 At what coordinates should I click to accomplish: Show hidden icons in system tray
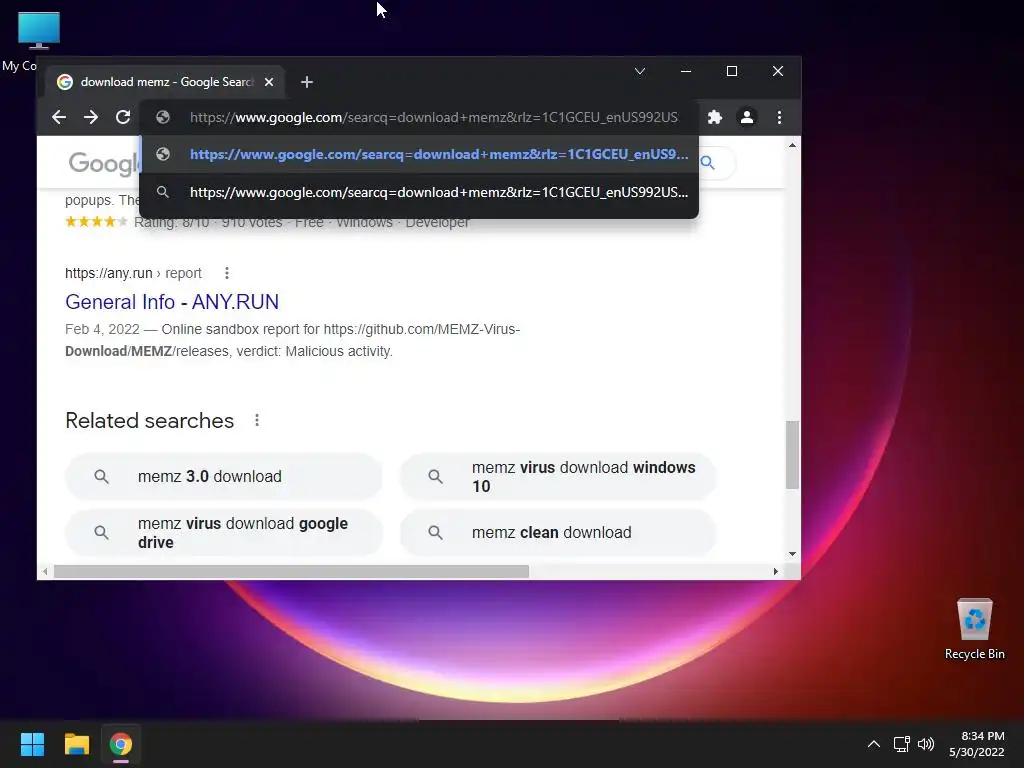coord(874,744)
